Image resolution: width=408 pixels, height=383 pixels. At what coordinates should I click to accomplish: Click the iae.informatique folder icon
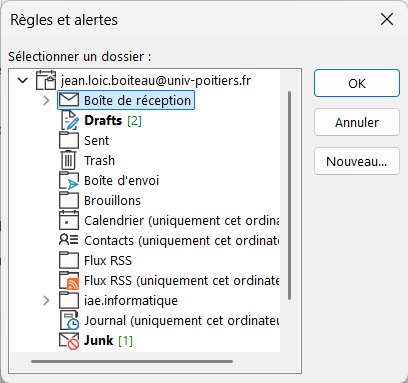69,300
